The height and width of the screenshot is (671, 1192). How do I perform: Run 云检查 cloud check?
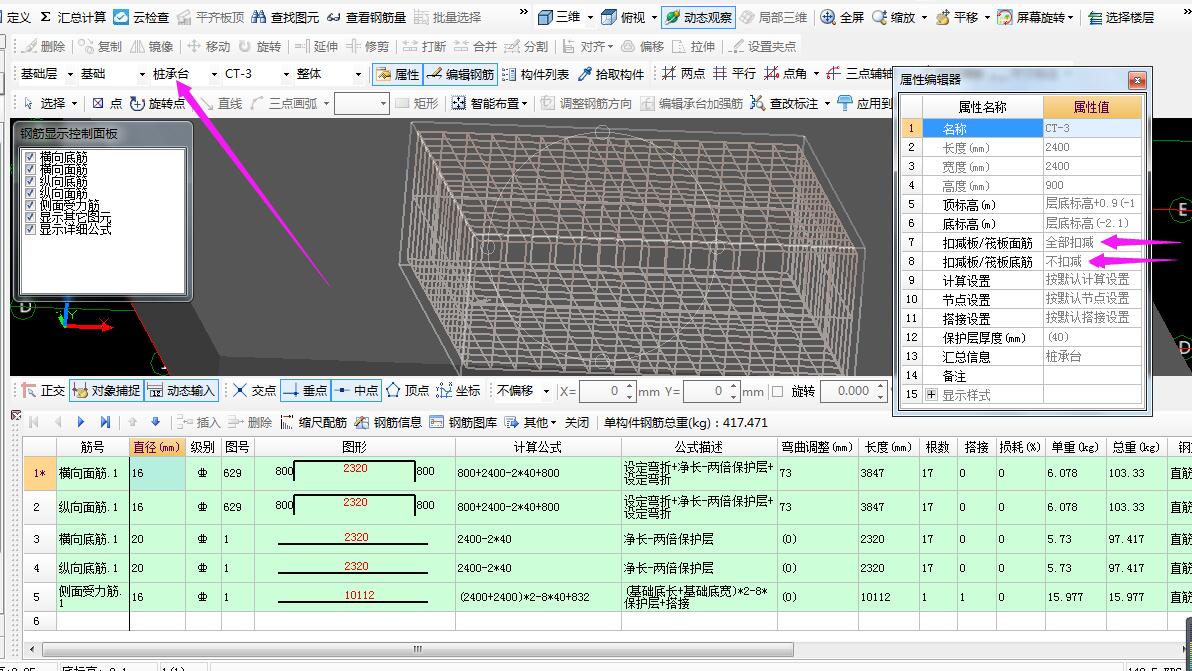tap(141, 17)
